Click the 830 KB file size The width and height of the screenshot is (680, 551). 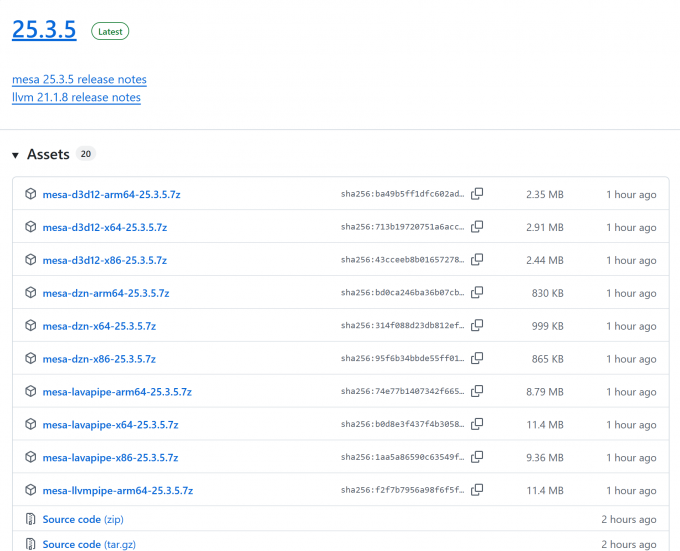point(548,293)
